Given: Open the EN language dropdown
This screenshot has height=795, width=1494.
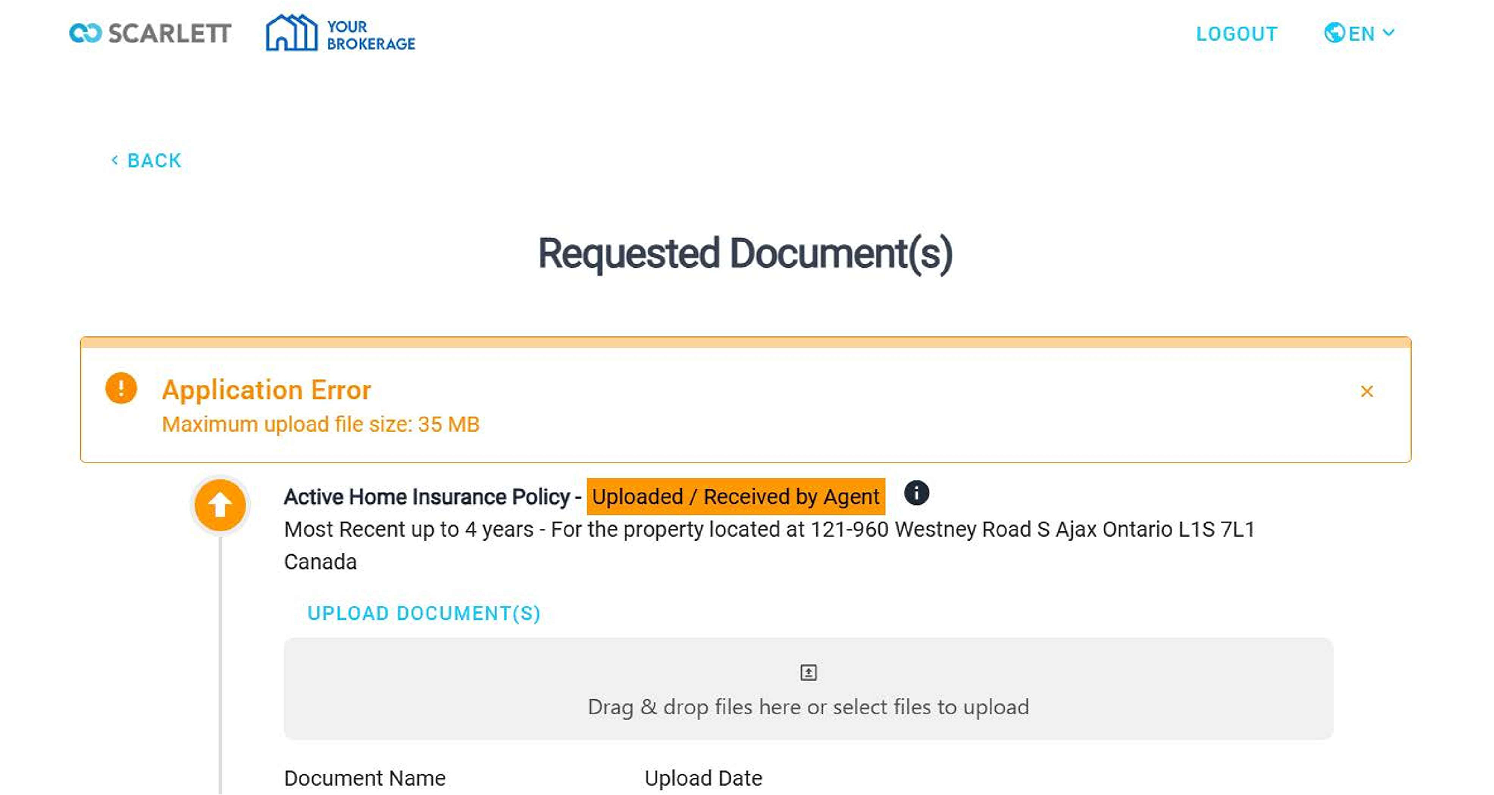Looking at the screenshot, I should pyautogui.click(x=1361, y=34).
